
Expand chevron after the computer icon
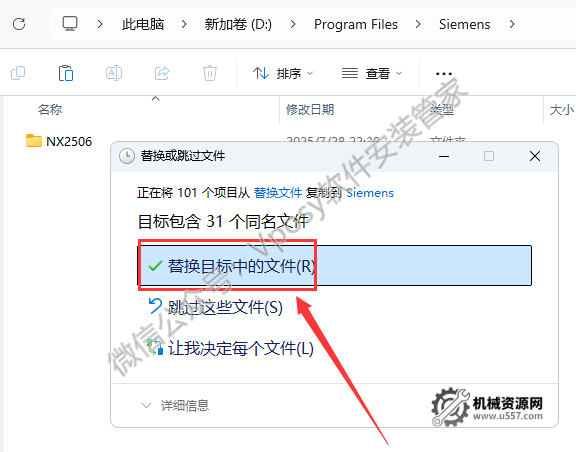pos(100,24)
